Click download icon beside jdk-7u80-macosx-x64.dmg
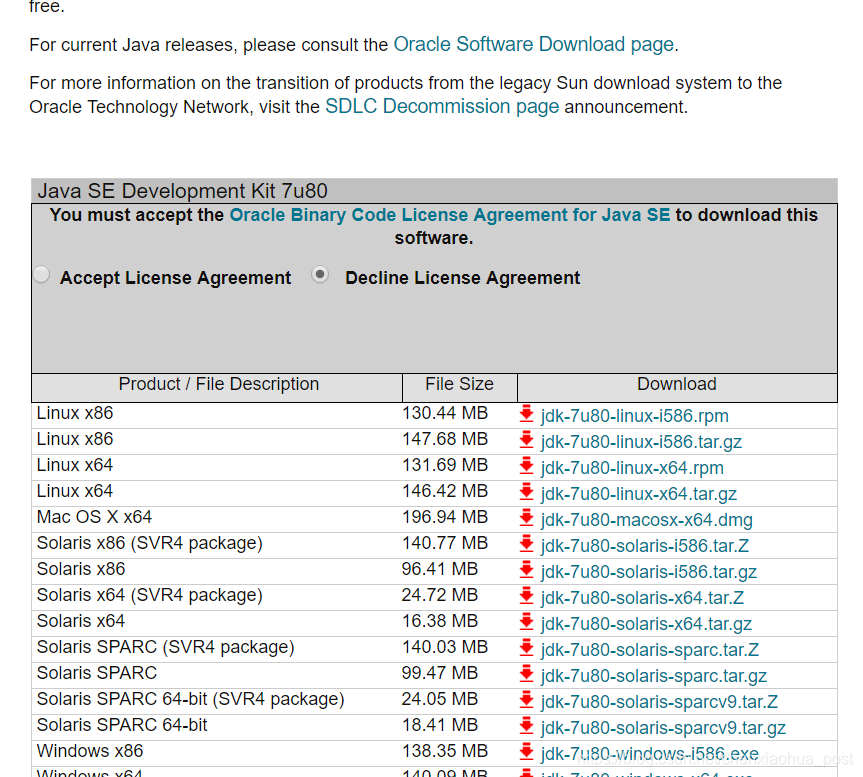This screenshot has height=777, width=863. [x=527, y=517]
